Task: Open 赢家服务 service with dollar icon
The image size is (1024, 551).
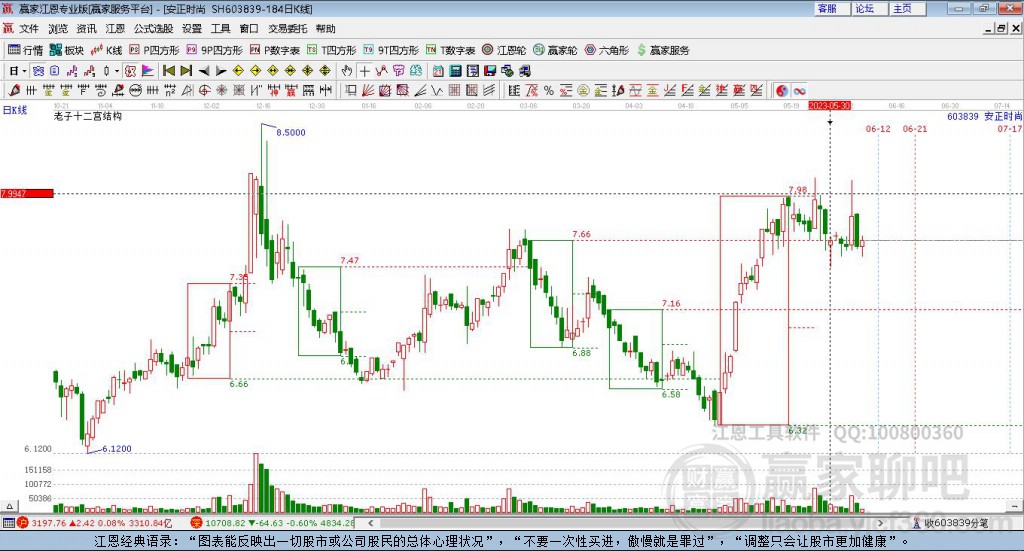Action: [x=662, y=50]
